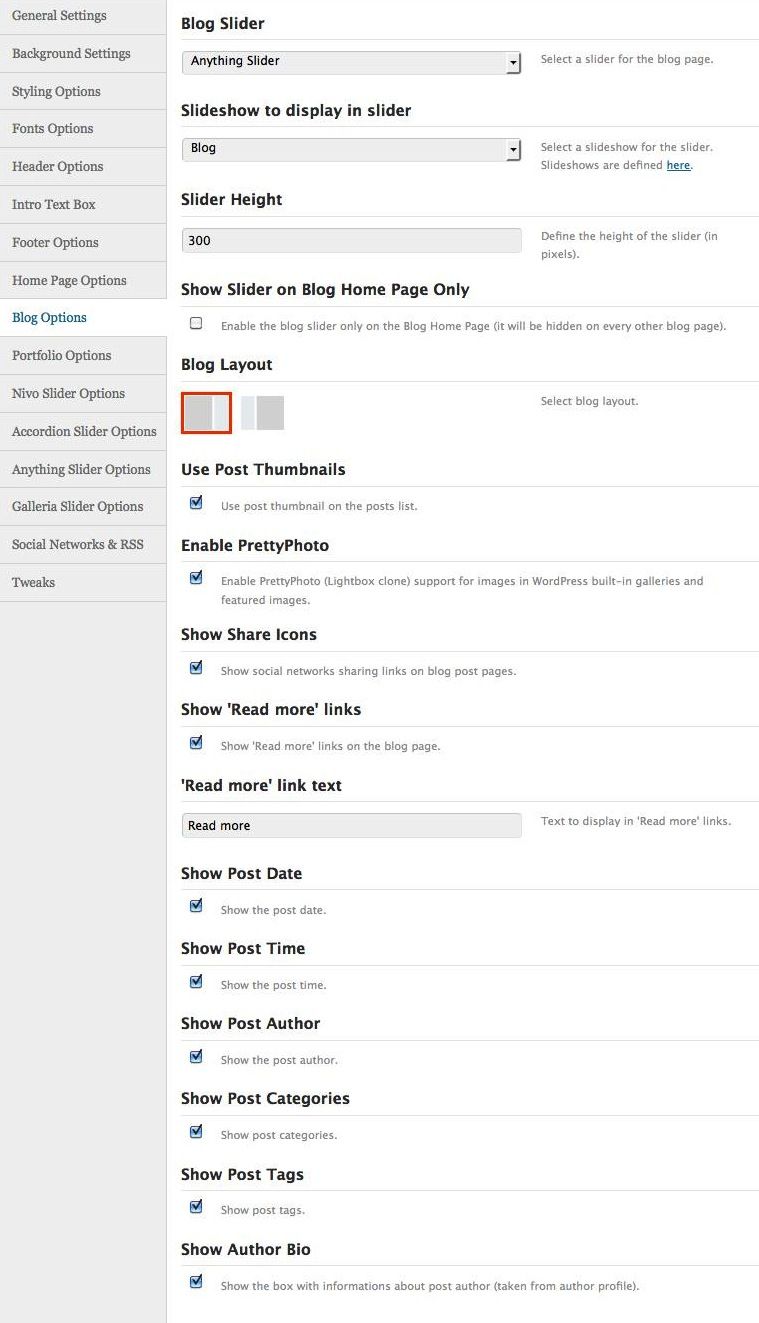The width and height of the screenshot is (759, 1323).
Task: Uncheck Show Post Date checkbox
Action: pos(196,906)
